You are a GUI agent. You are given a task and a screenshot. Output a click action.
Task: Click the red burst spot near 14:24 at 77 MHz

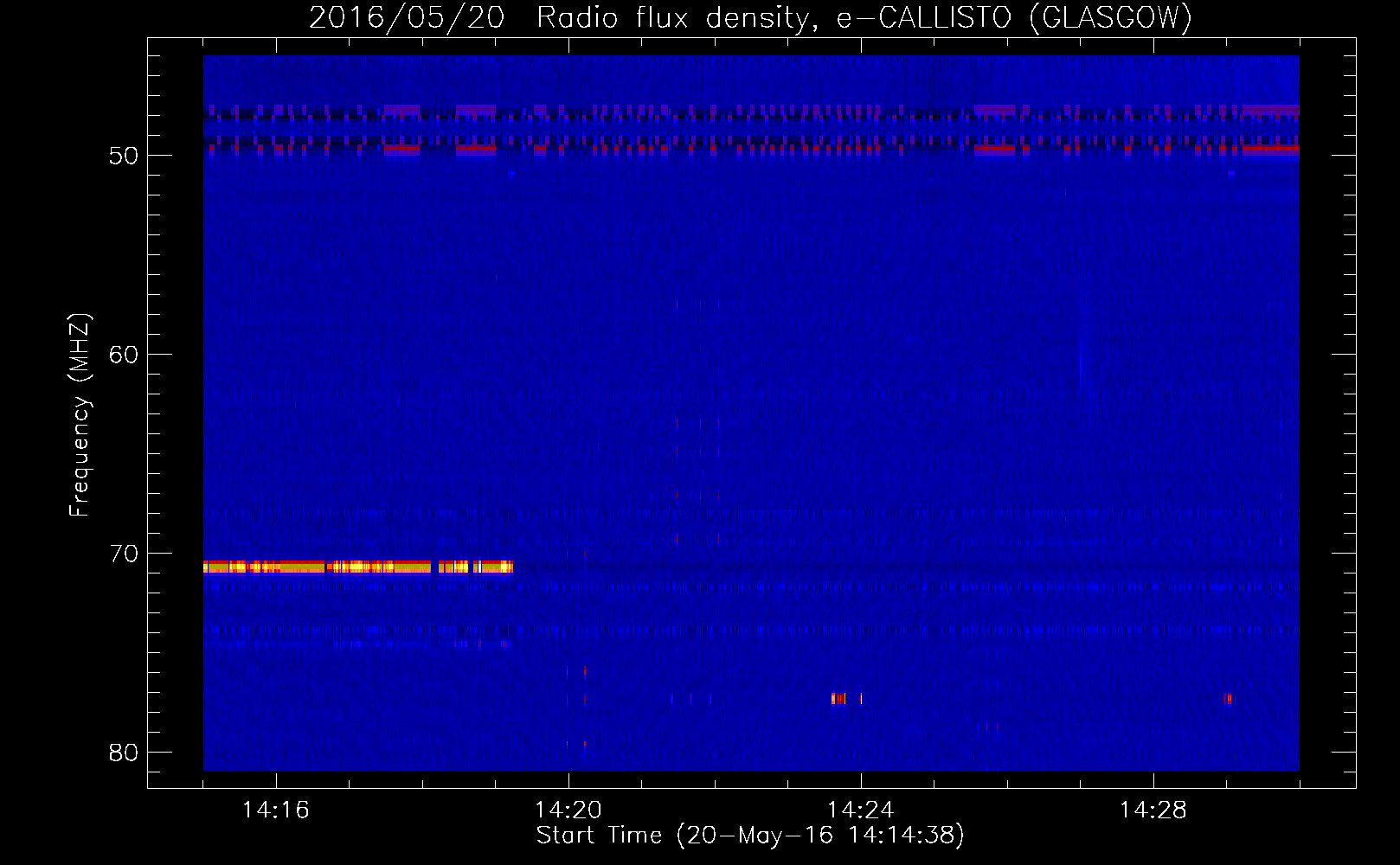pos(838,699)
